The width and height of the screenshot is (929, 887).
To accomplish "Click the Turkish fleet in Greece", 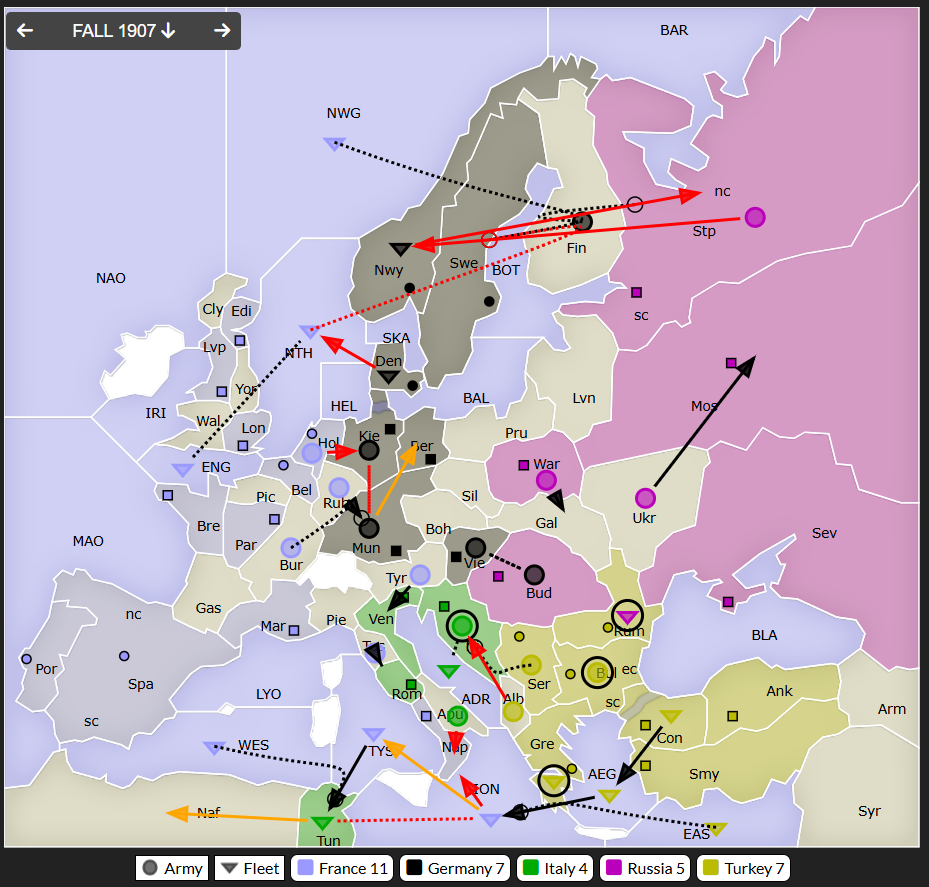I will (554, 782).
